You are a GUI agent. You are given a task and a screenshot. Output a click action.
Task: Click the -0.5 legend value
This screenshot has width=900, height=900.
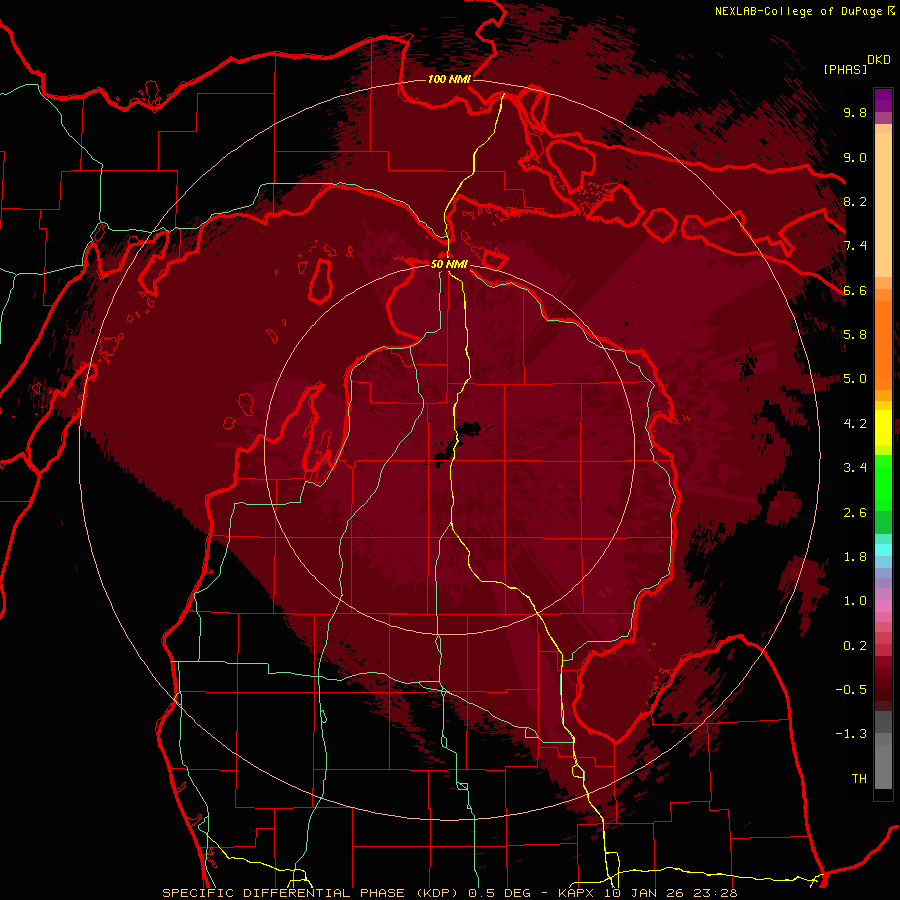tap(851, 690)
